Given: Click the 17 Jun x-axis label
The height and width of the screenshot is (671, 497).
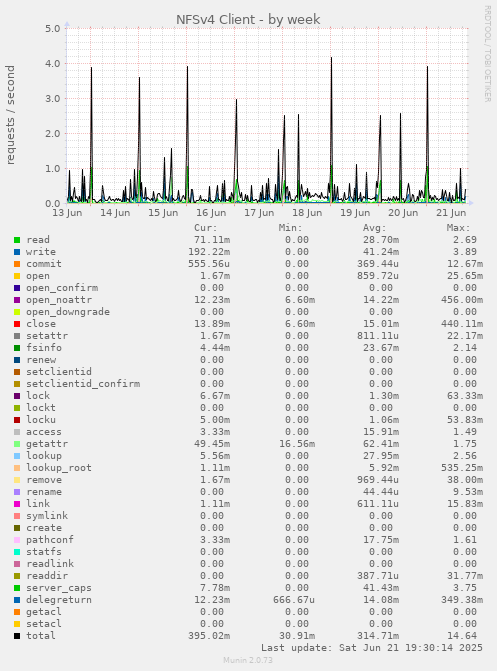Looking at the screenshot, I should 259,213.
